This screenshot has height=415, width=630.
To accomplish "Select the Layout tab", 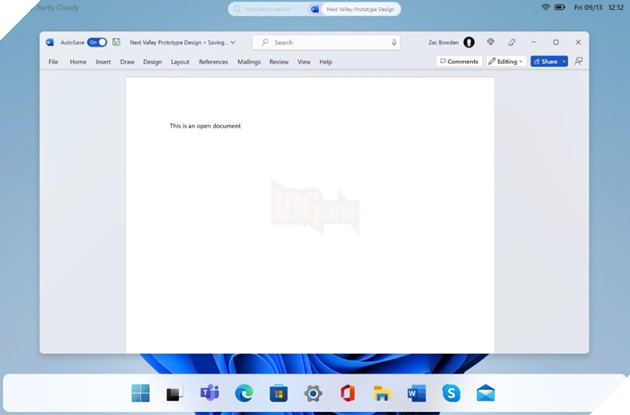I will (180, 62).
